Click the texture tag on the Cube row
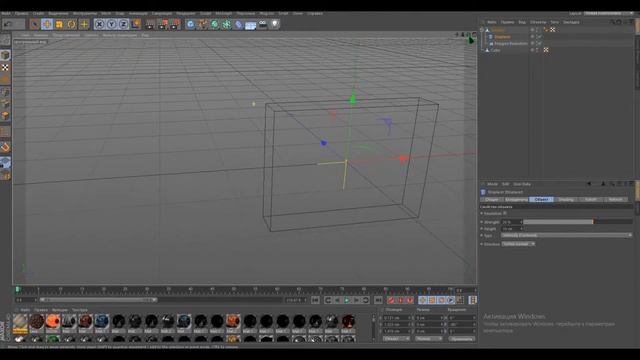The height and width of the screenshot is (360, 640). [546, 50]
